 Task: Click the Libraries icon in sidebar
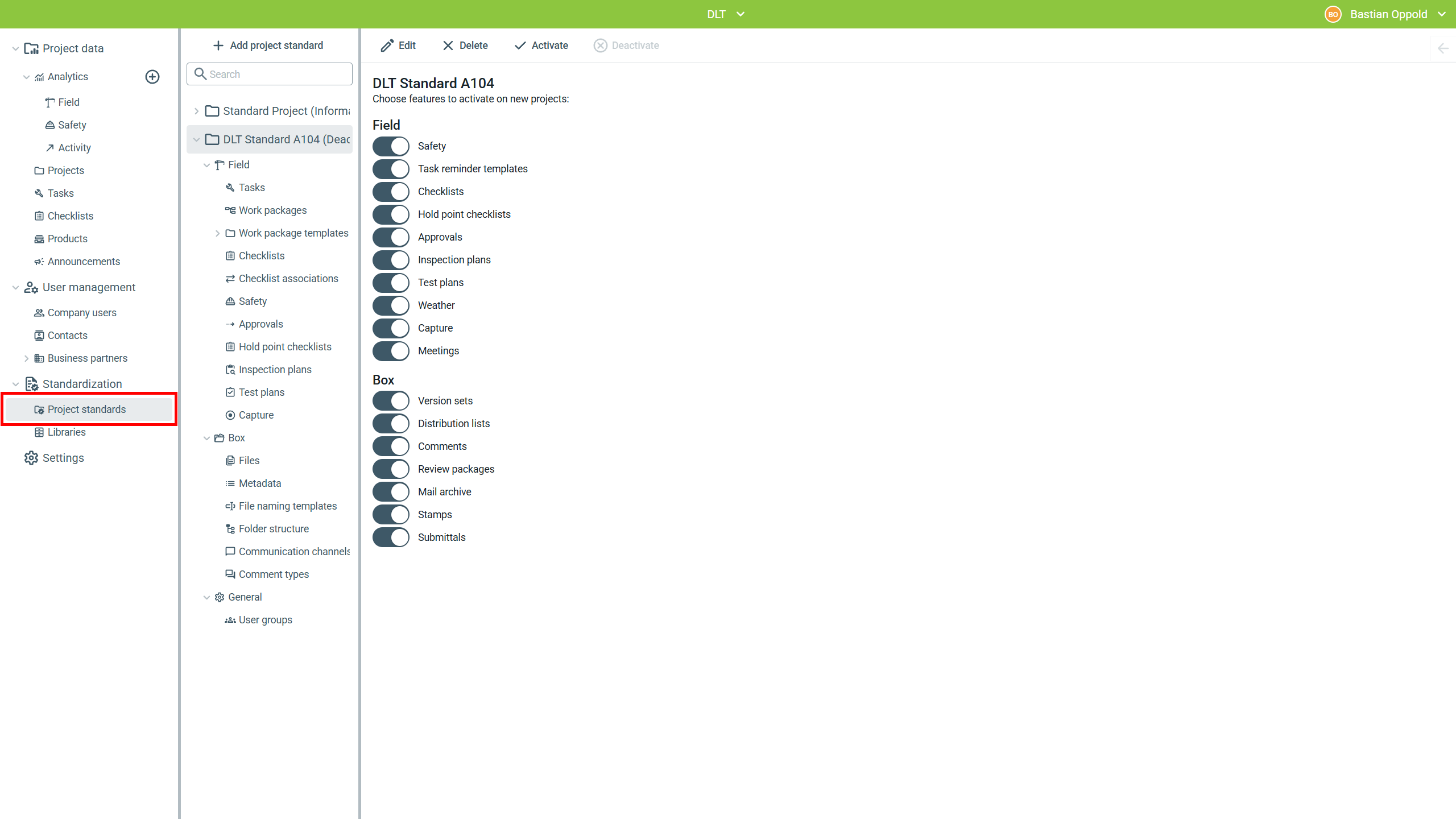tap(39, 432)
